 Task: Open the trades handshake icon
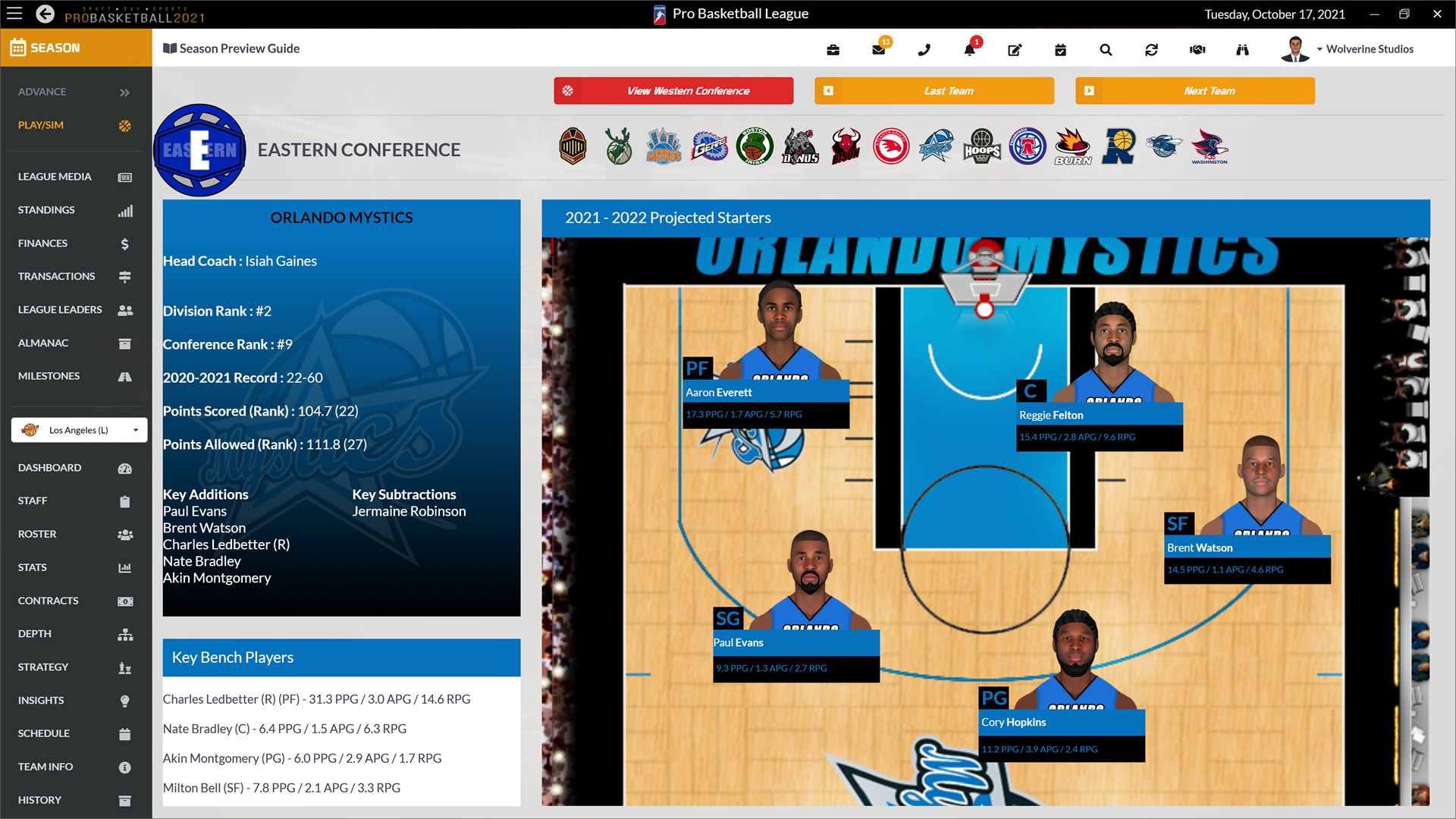pyautogui.click(x=1197, y=49)
